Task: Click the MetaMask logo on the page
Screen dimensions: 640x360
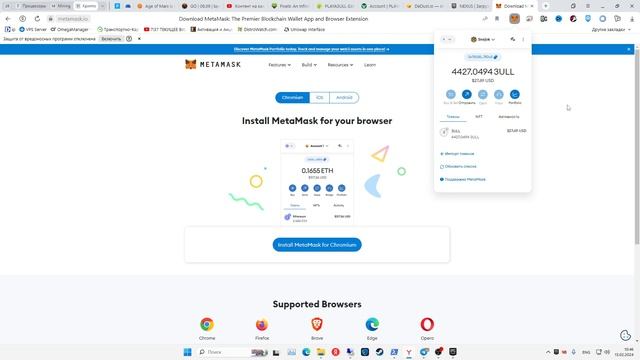Action: [213, 64]
